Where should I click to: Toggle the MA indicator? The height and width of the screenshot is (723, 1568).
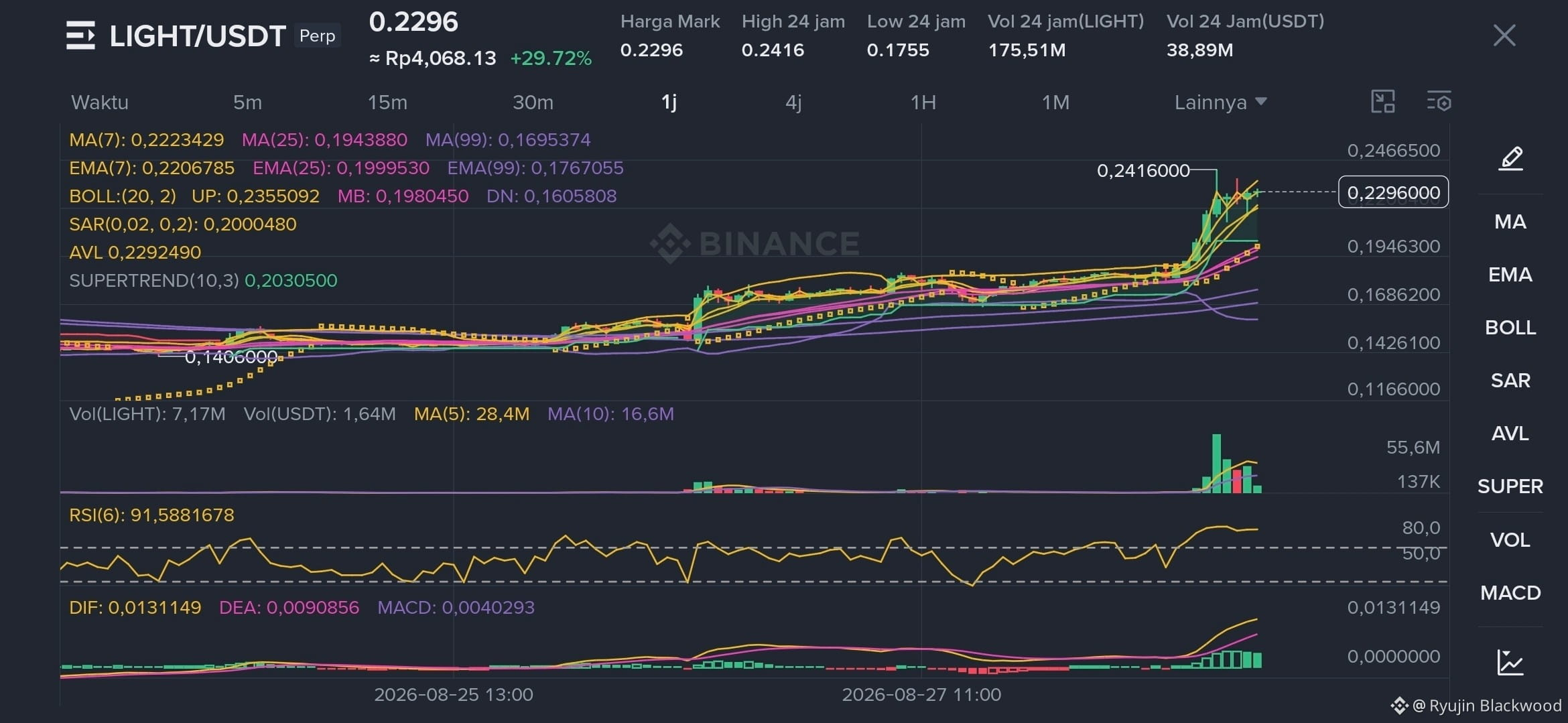(1510, 222)
